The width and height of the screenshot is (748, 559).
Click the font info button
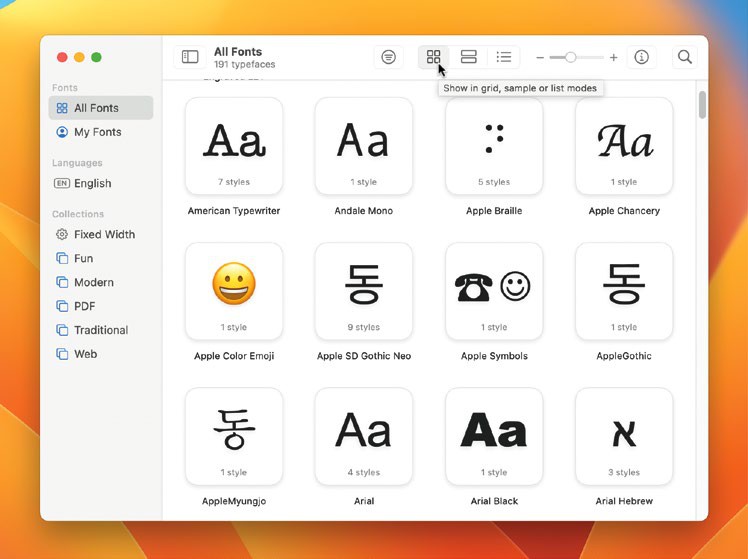tap(642, 58)
